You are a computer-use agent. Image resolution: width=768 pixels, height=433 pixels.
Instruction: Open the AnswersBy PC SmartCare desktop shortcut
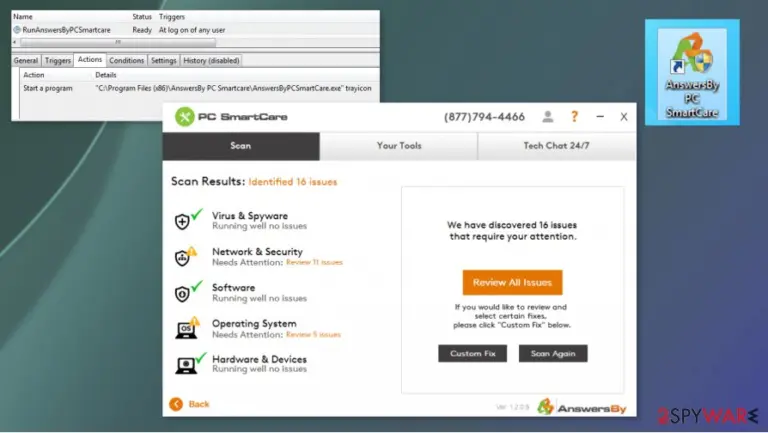692,72
